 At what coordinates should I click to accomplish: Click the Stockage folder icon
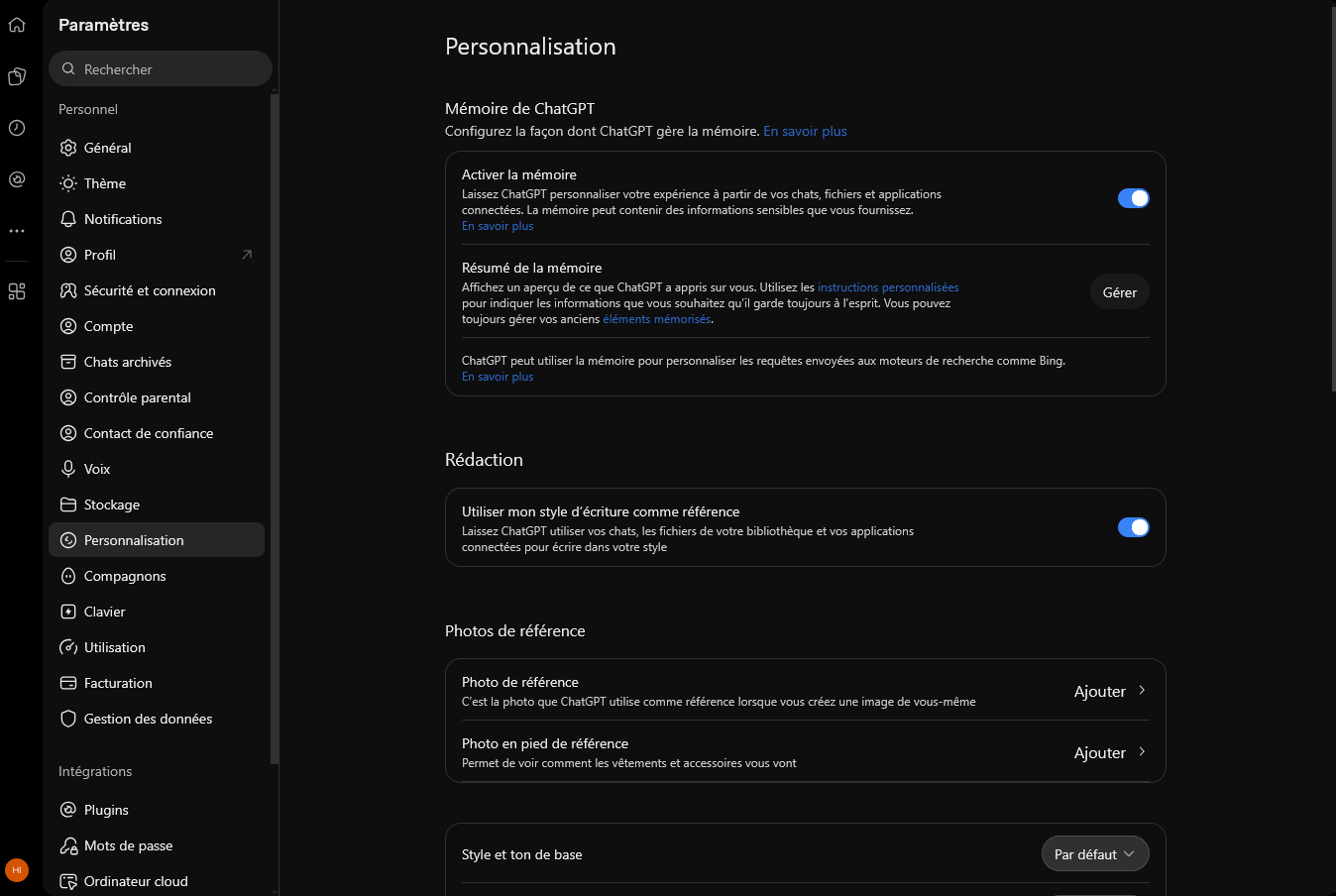pyautogui.click(x=68, y=504)
